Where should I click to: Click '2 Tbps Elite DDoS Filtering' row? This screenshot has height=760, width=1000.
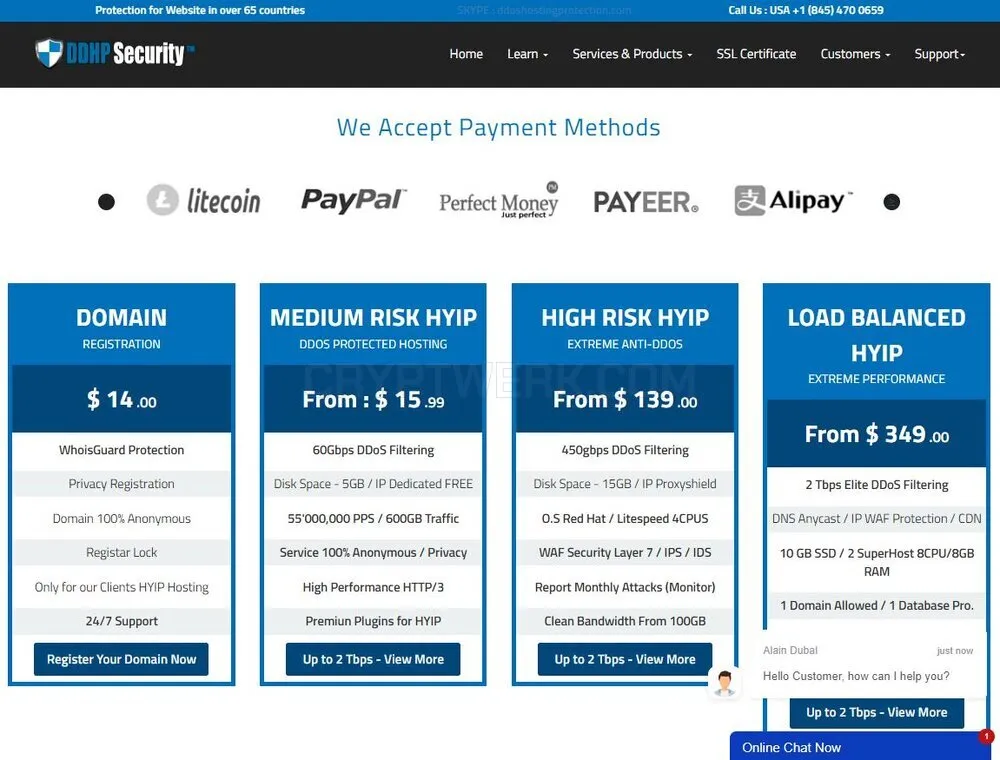coord(877,485)
